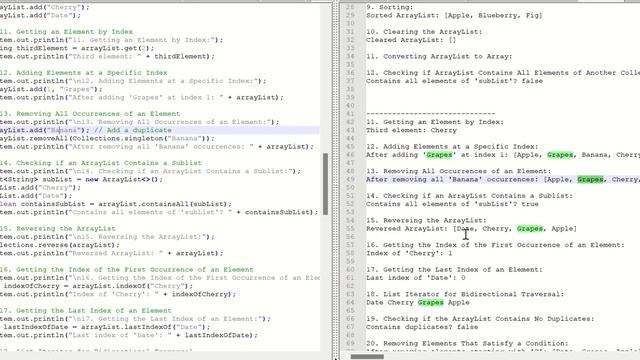Click comment '16. Getting the Index of the First Occurrence'
Screen dimensions: 640x360
127,269
